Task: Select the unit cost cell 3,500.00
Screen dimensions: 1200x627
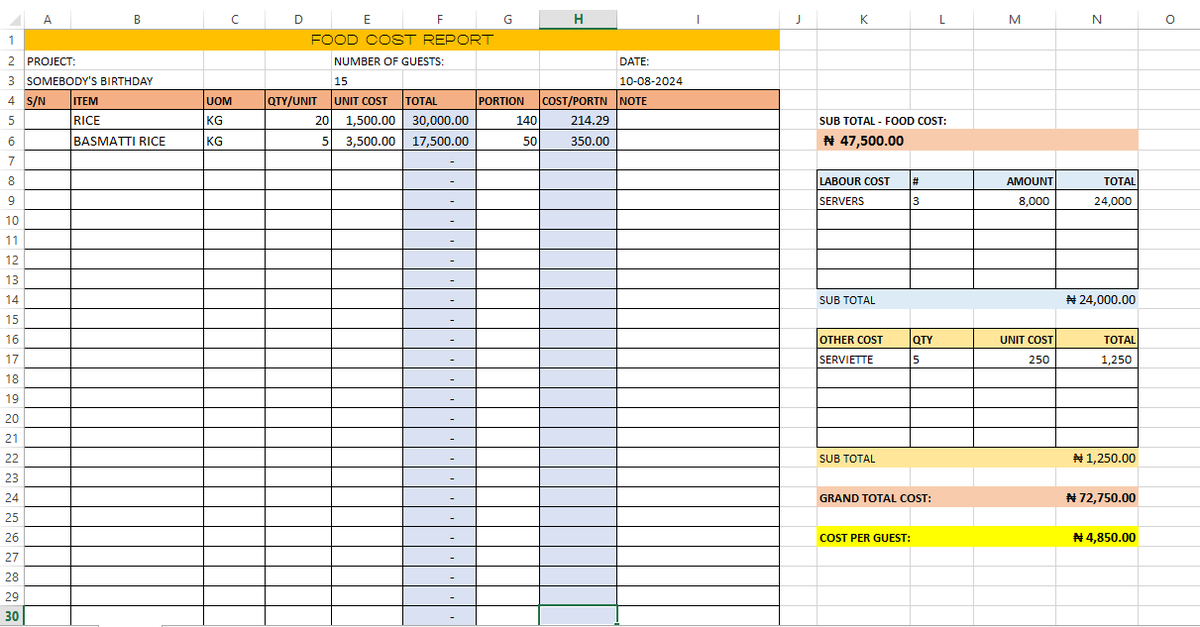Action: point(367,140)
